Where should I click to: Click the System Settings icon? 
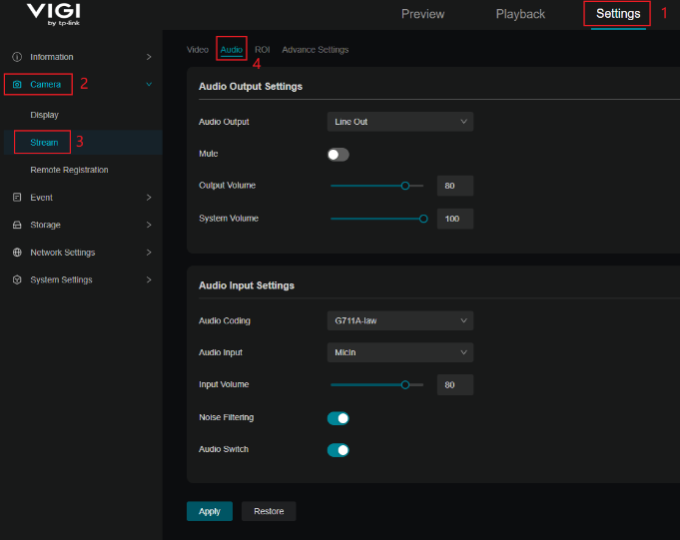(x=17, y=280)
